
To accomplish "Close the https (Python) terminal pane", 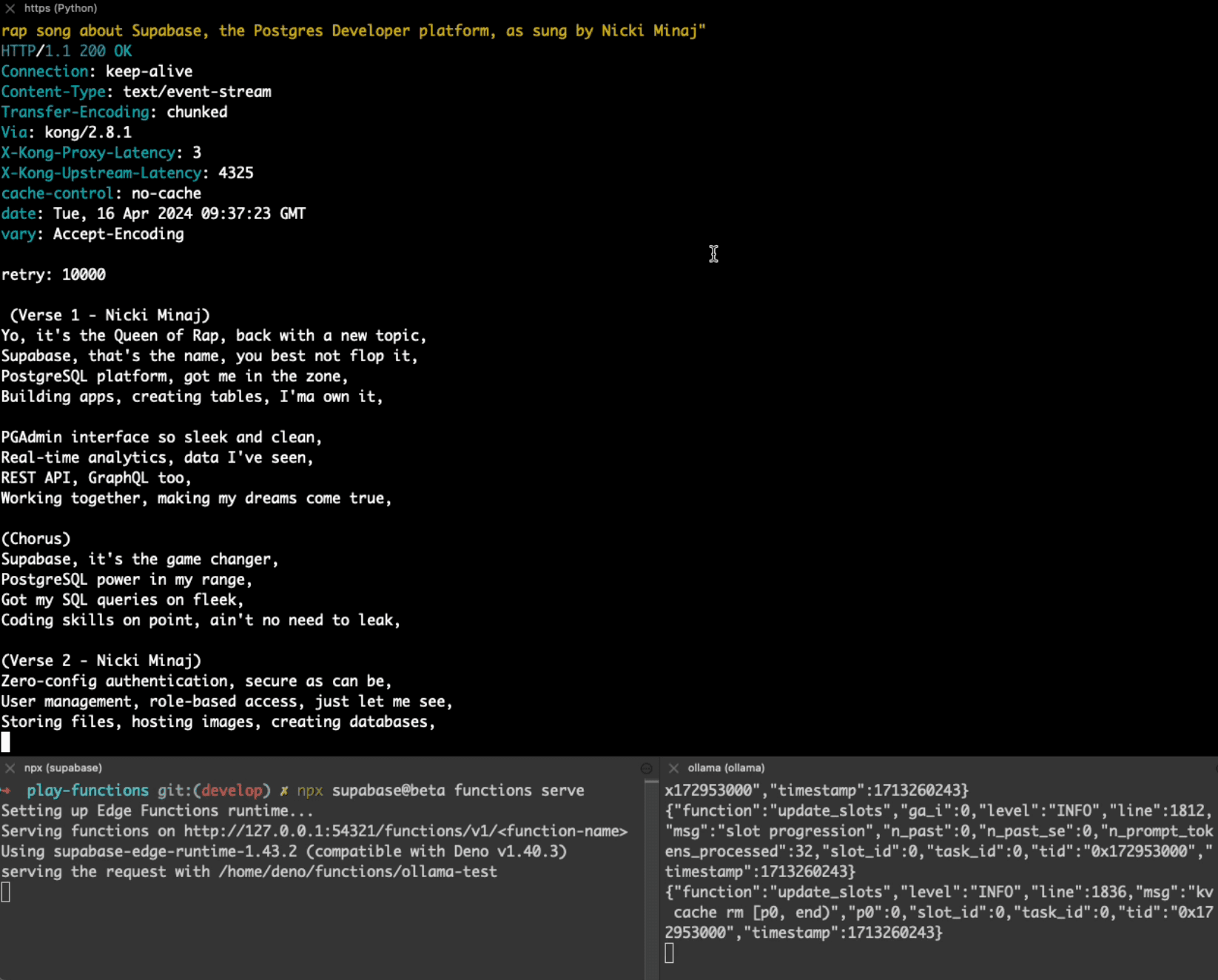I will (10, 9).
